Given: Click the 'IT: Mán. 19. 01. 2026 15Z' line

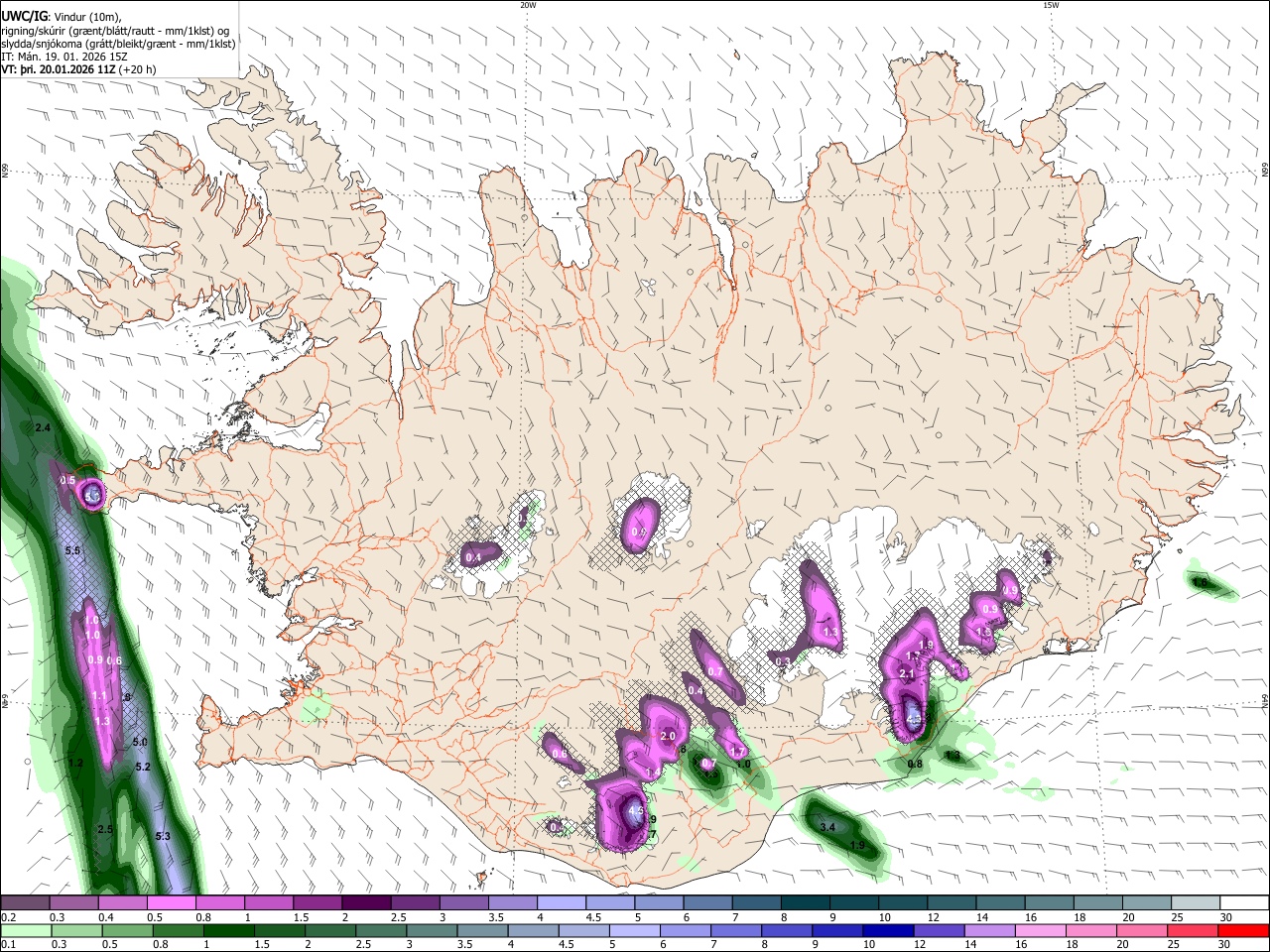Looking at the screenshot, I should click(x=63, y=58).
